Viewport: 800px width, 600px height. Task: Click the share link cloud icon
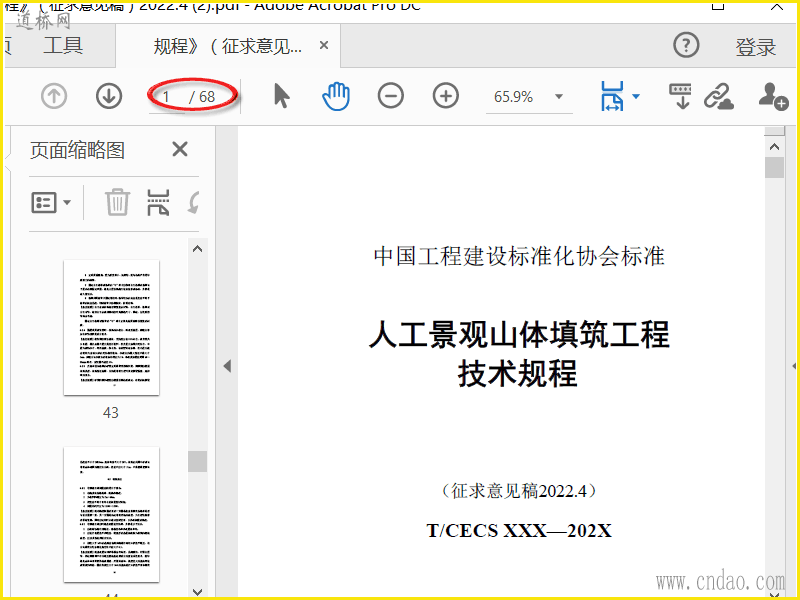click(x=718, y=96)
